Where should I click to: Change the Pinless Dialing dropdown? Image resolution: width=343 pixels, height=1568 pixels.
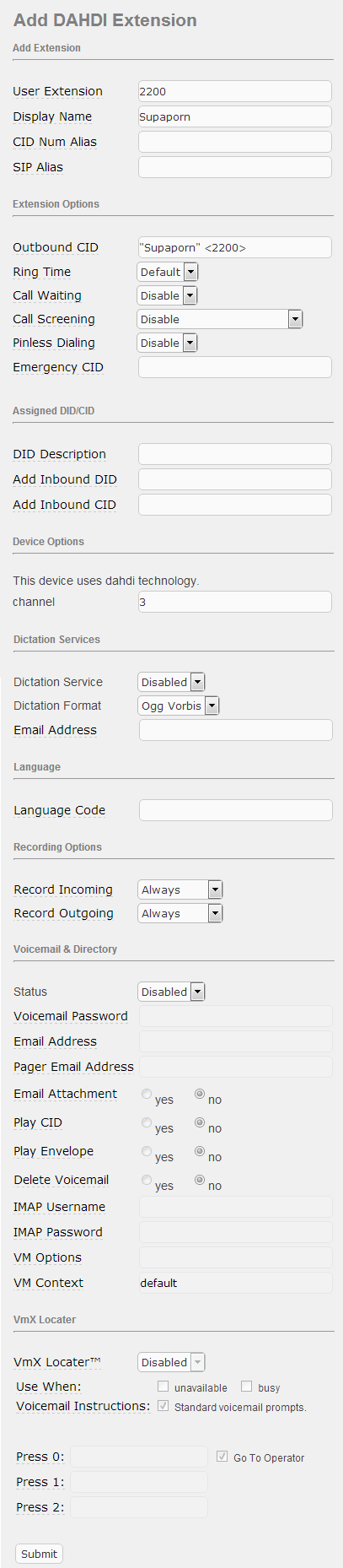pyautogui.click(x=167, y=343)
